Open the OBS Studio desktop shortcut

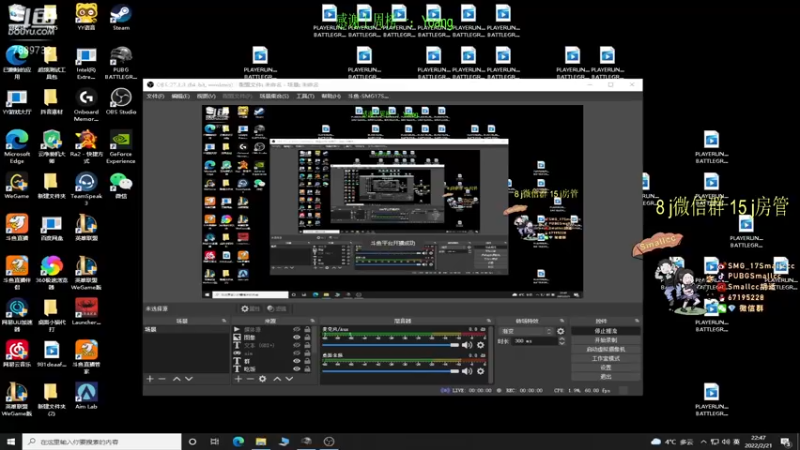click(121, 102)
